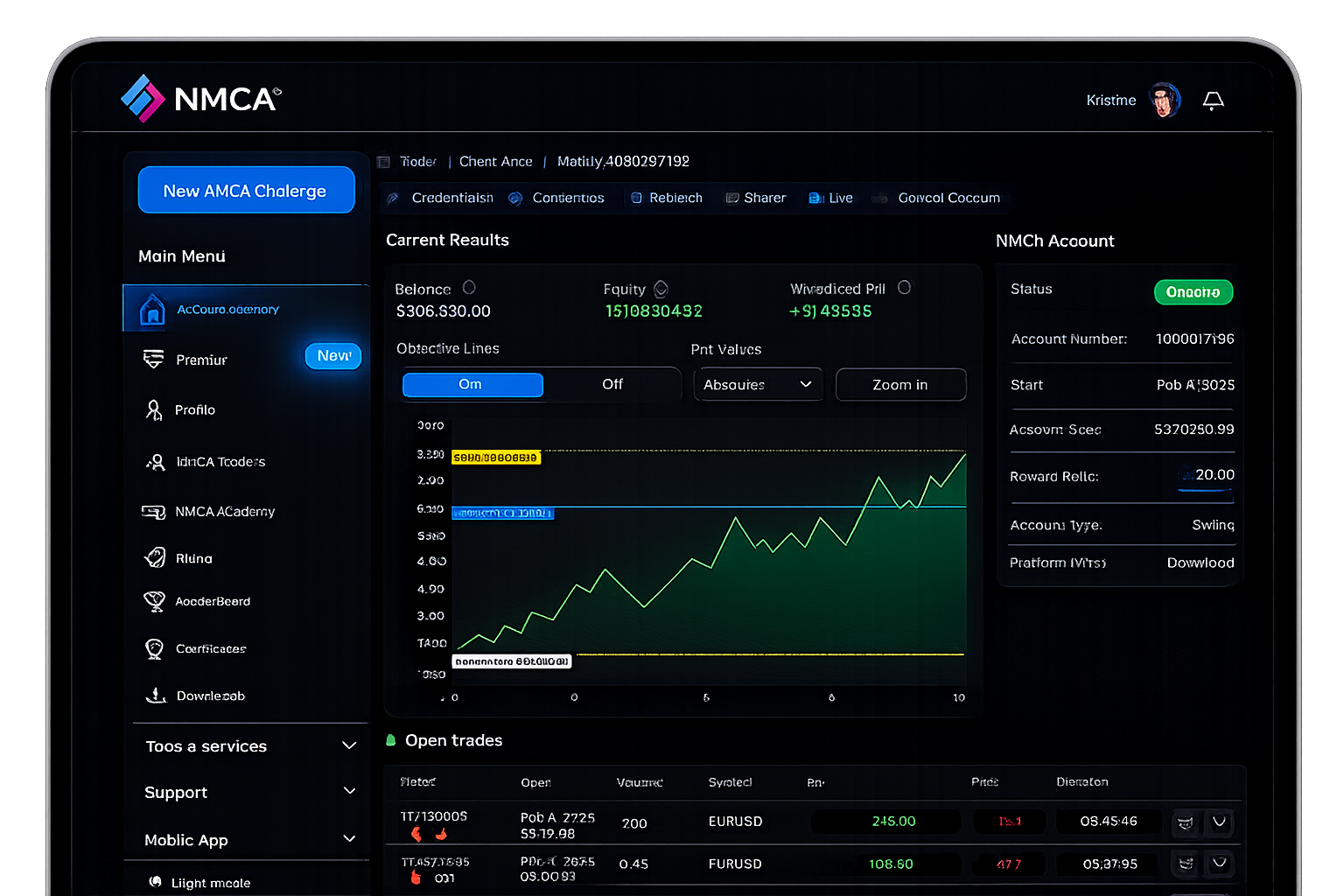The height and width of the screenshot is (896, 1344).
Task: Click New AMCA Challenge button
Action: pos(246,191)
